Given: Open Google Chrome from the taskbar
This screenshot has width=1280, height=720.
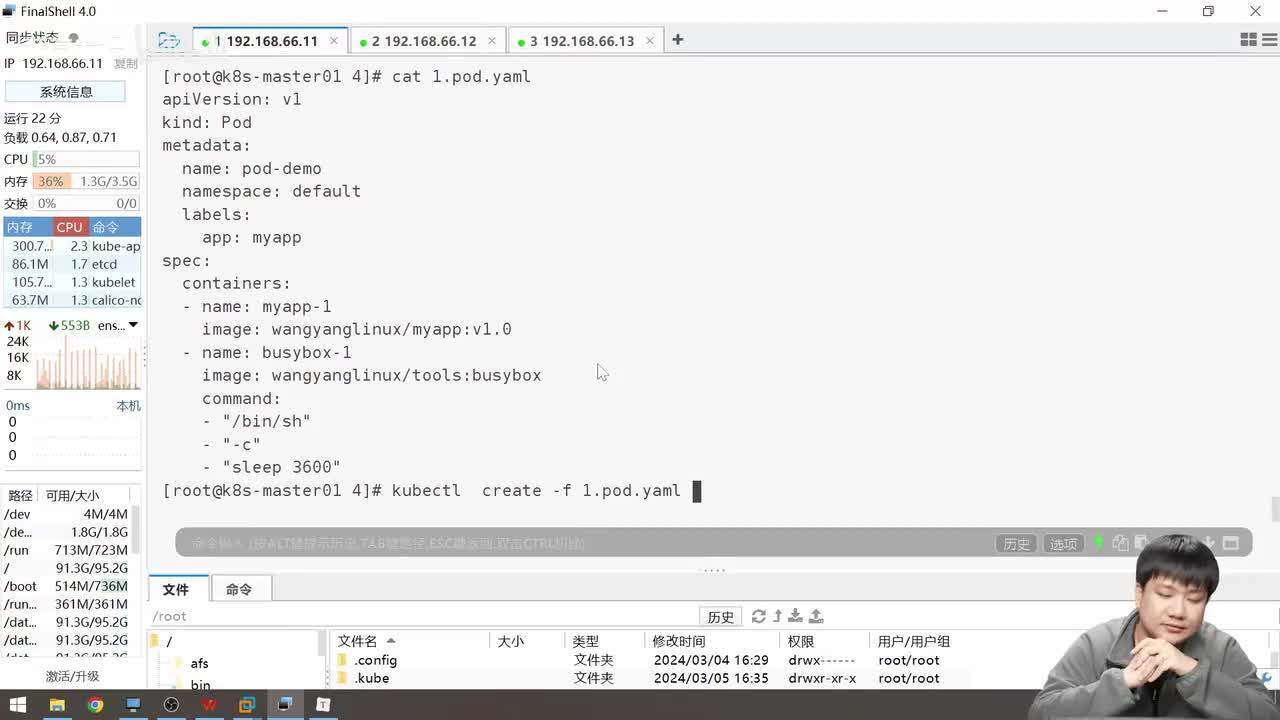Looking at the screenshot, I should pyautogui.click(x=95, y=705).
